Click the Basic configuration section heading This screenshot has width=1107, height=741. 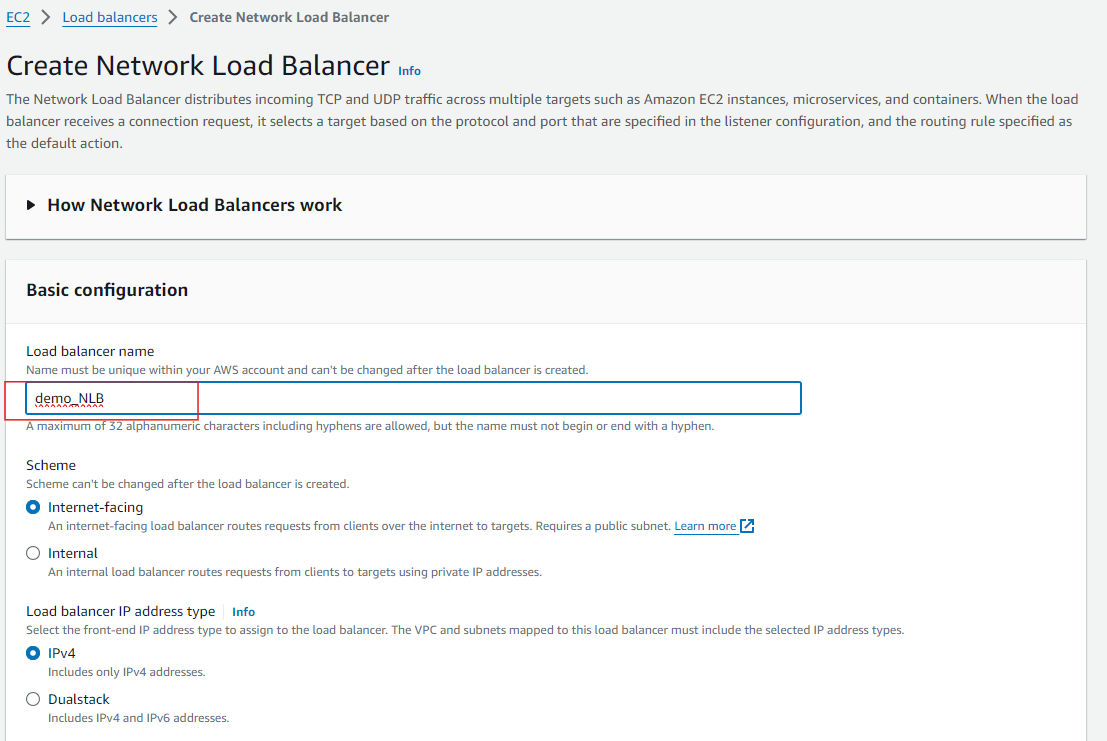(107, 290)
